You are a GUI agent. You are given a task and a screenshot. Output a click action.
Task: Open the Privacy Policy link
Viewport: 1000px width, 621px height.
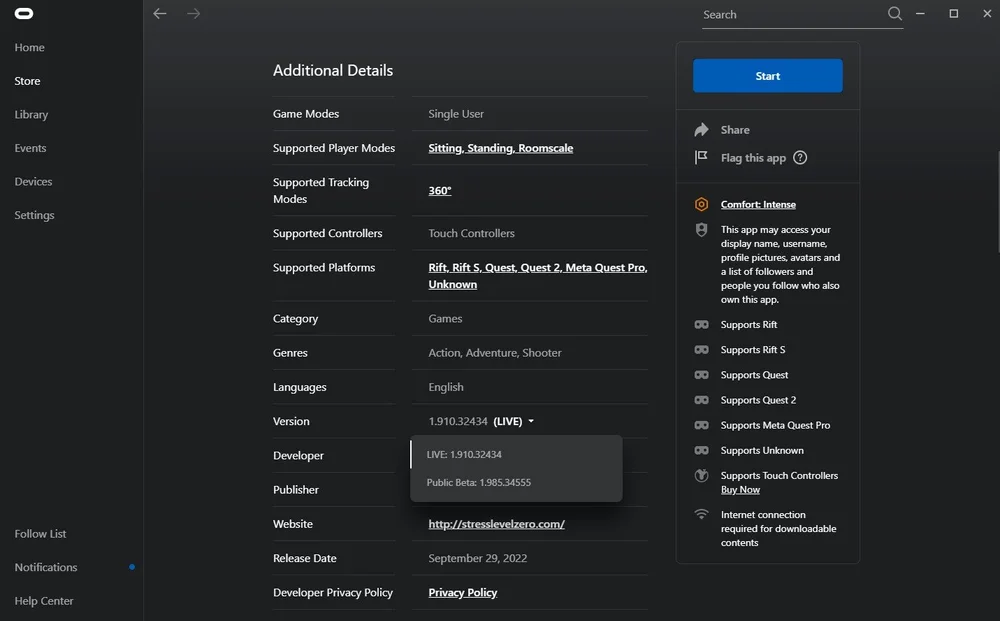(462, 593)
